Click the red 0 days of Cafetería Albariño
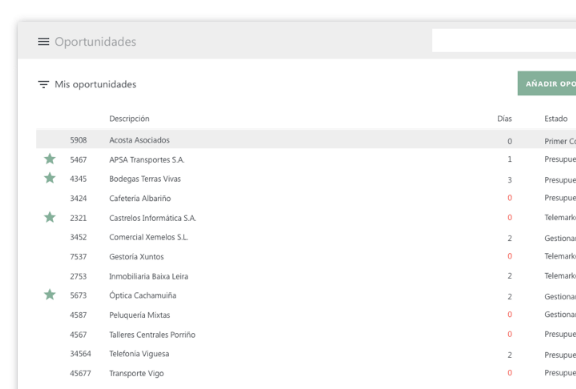 [510, 198]
